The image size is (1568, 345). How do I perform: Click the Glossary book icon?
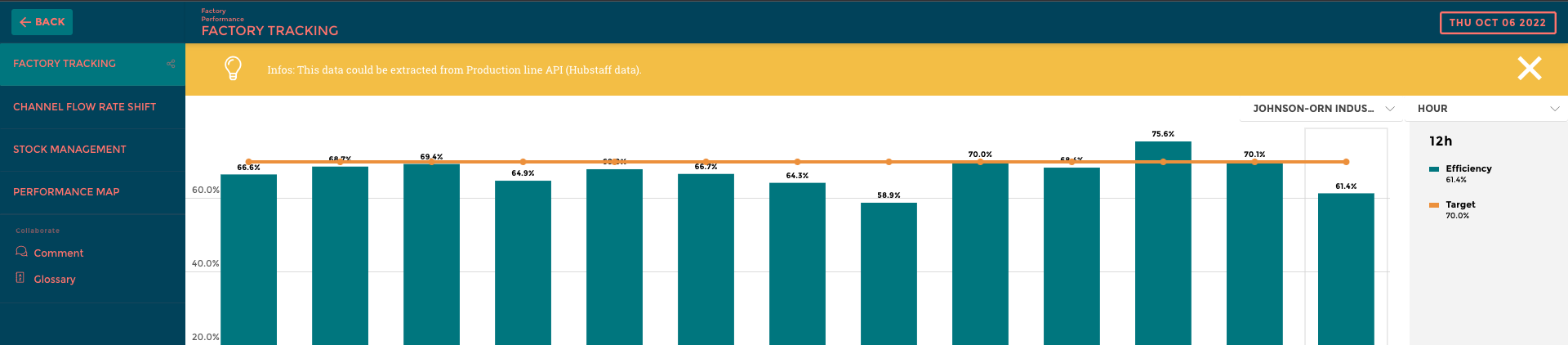pyautogui.click(x=20, y=278)
